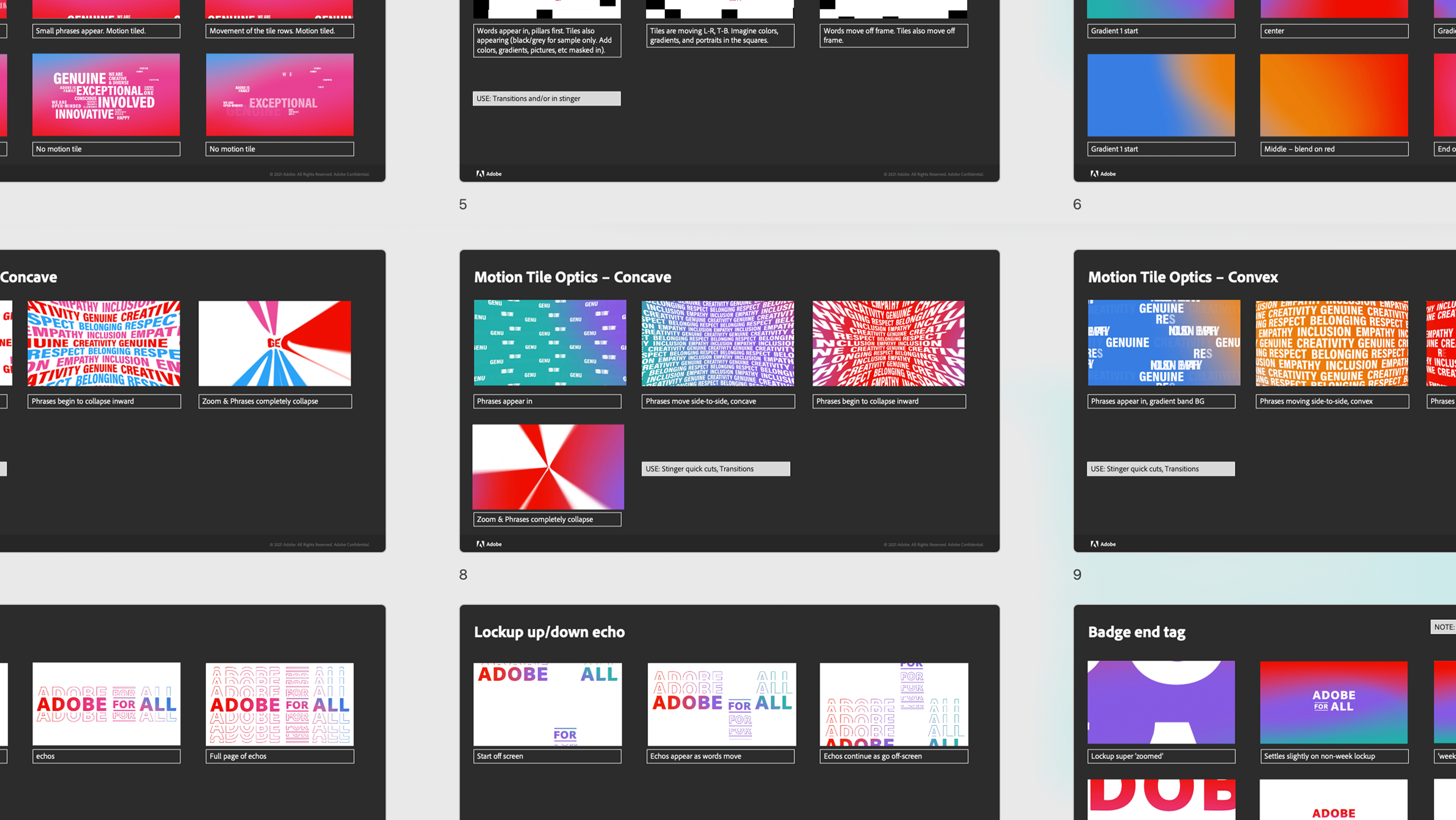Click the 'Echos continue as go off-screen' caption
Screen dimensions: 1456x820
coord(894,756)
